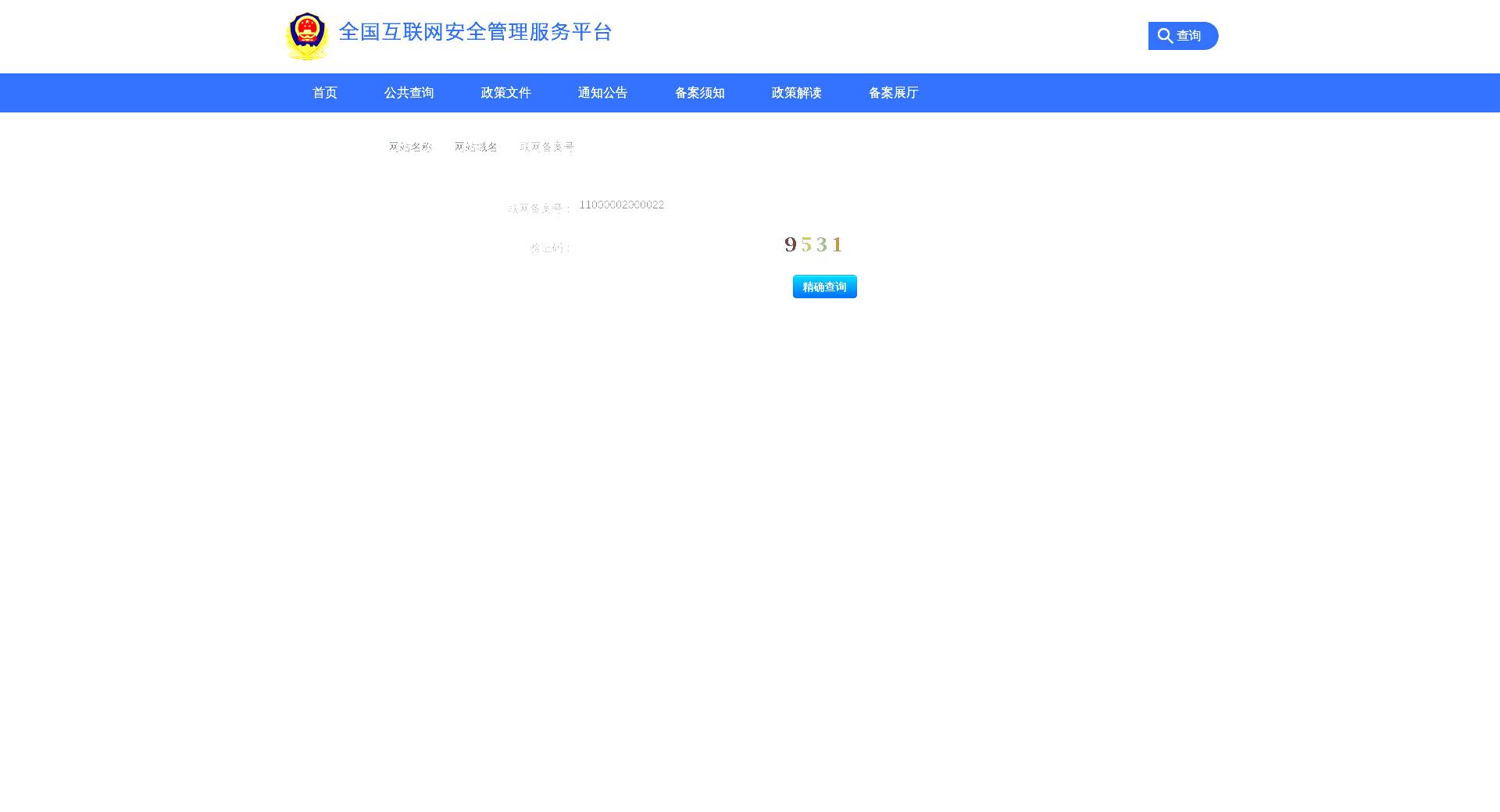Switch to the 联网备案号 query tab

tap(547, 147)
